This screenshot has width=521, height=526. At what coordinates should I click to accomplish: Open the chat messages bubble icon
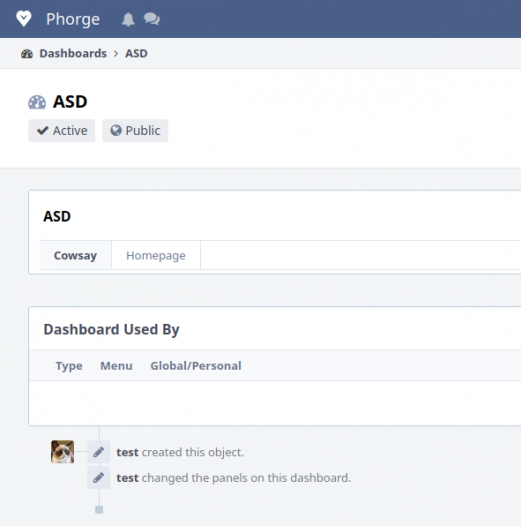152,19
